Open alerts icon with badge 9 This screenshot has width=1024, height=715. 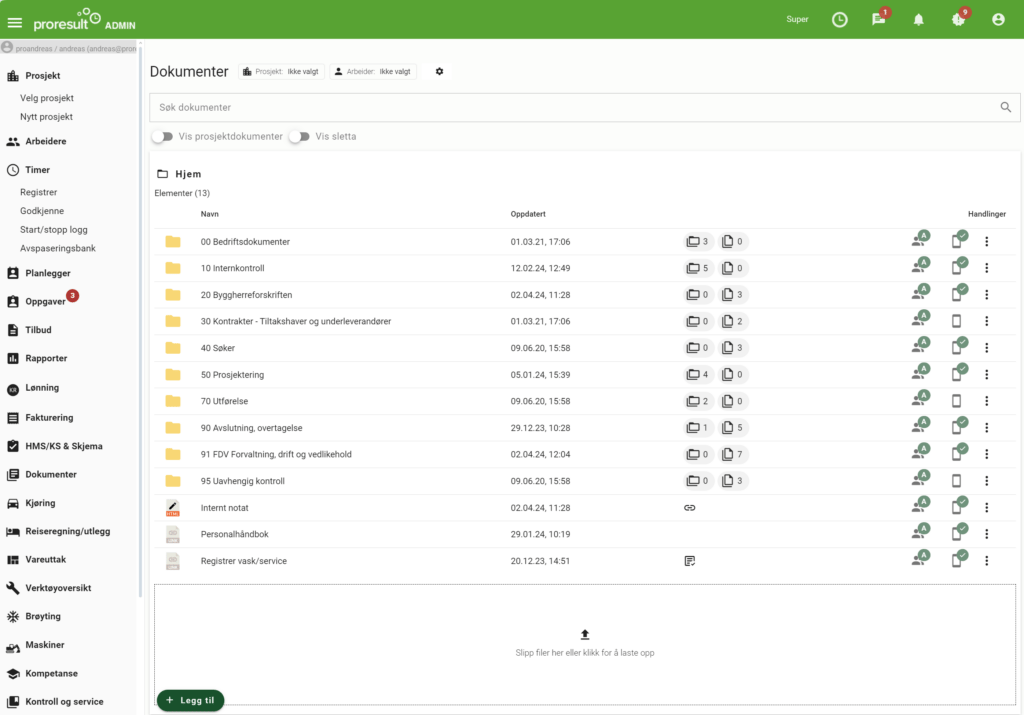click(958, 20)
